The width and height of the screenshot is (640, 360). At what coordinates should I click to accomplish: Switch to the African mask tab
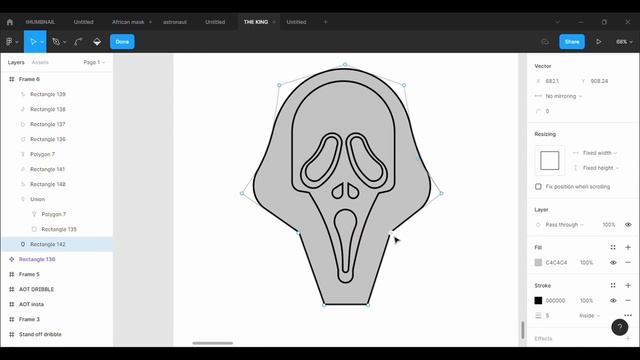click(128, 22)
